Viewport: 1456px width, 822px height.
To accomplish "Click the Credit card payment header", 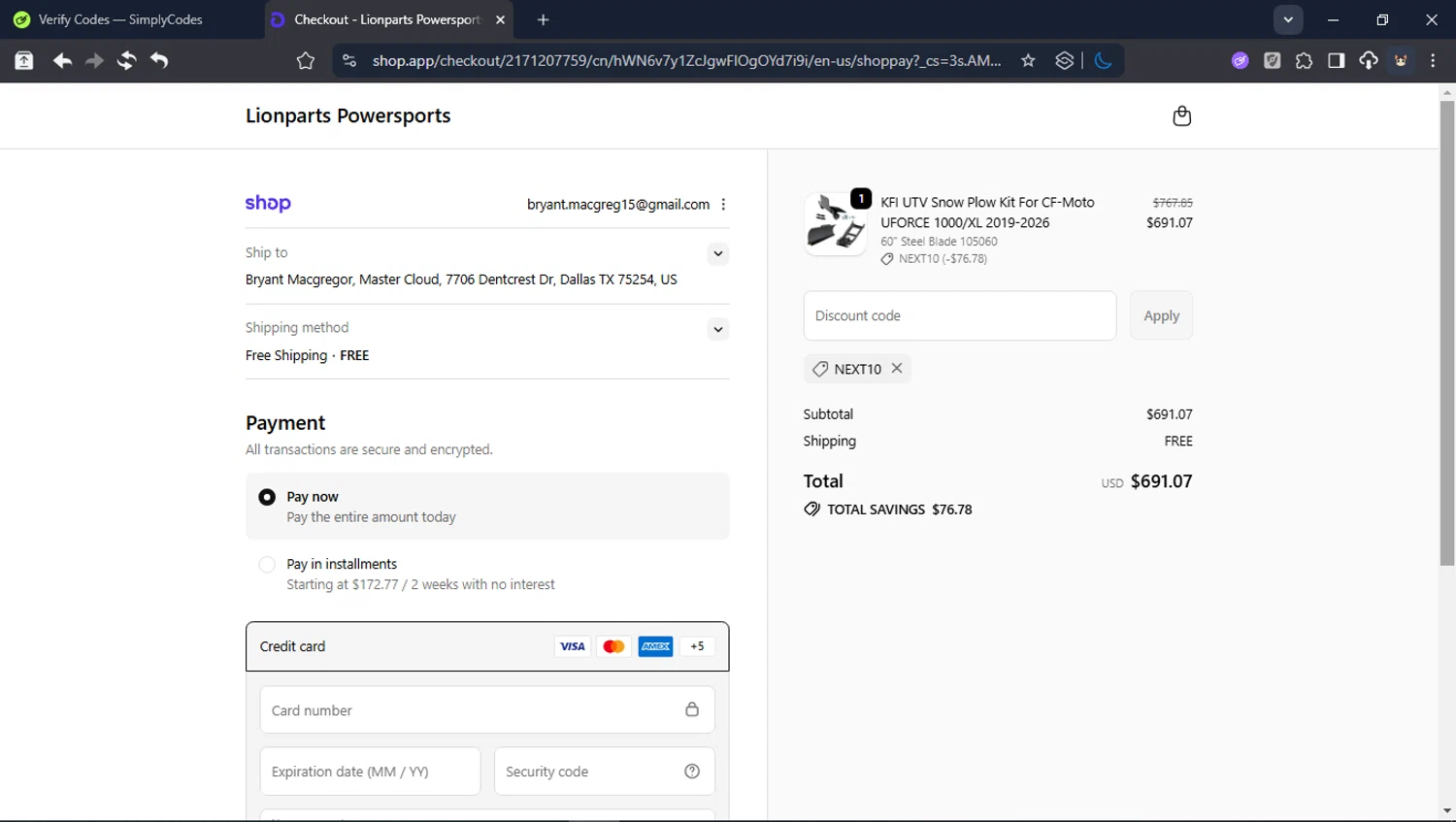I will (x=487, y=646).
